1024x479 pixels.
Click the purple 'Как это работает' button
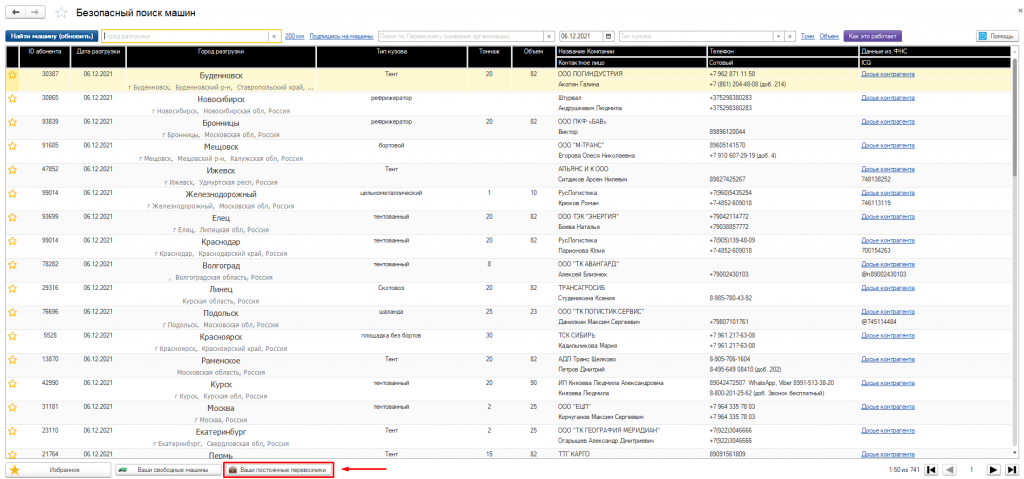[872, 36]
